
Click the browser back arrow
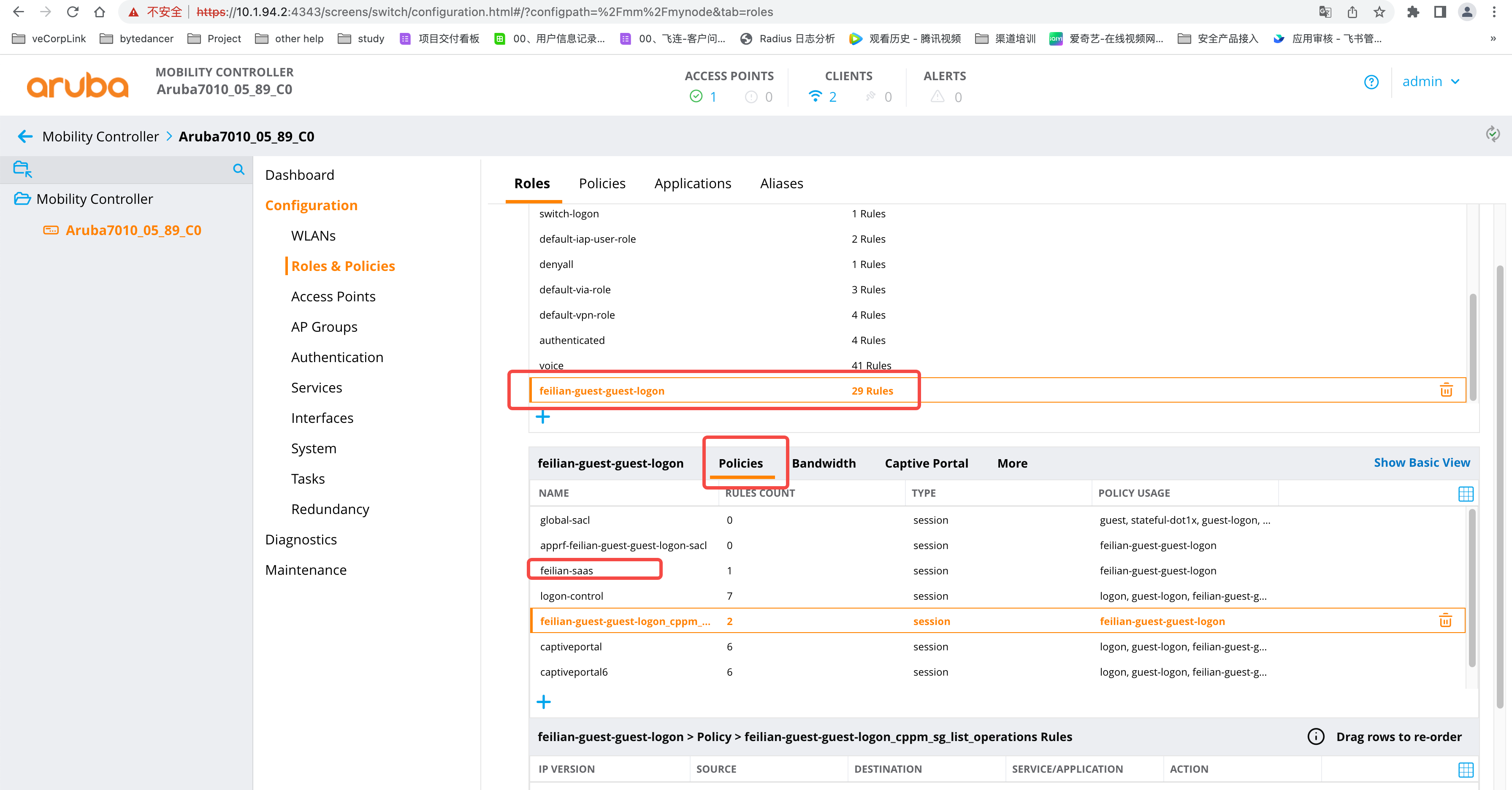pyautogui.click(x=18, y=12)
